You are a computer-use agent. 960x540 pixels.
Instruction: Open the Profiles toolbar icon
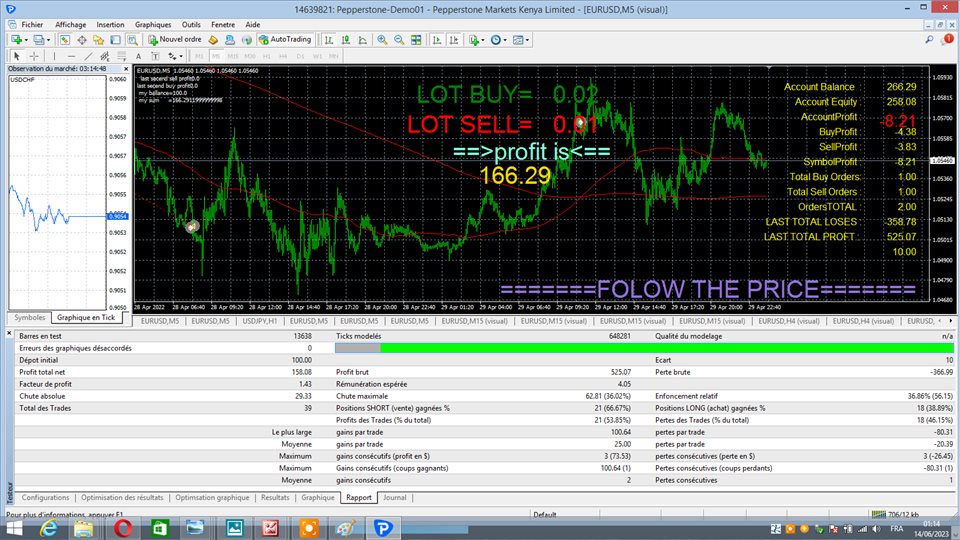(x=39, y=40)
